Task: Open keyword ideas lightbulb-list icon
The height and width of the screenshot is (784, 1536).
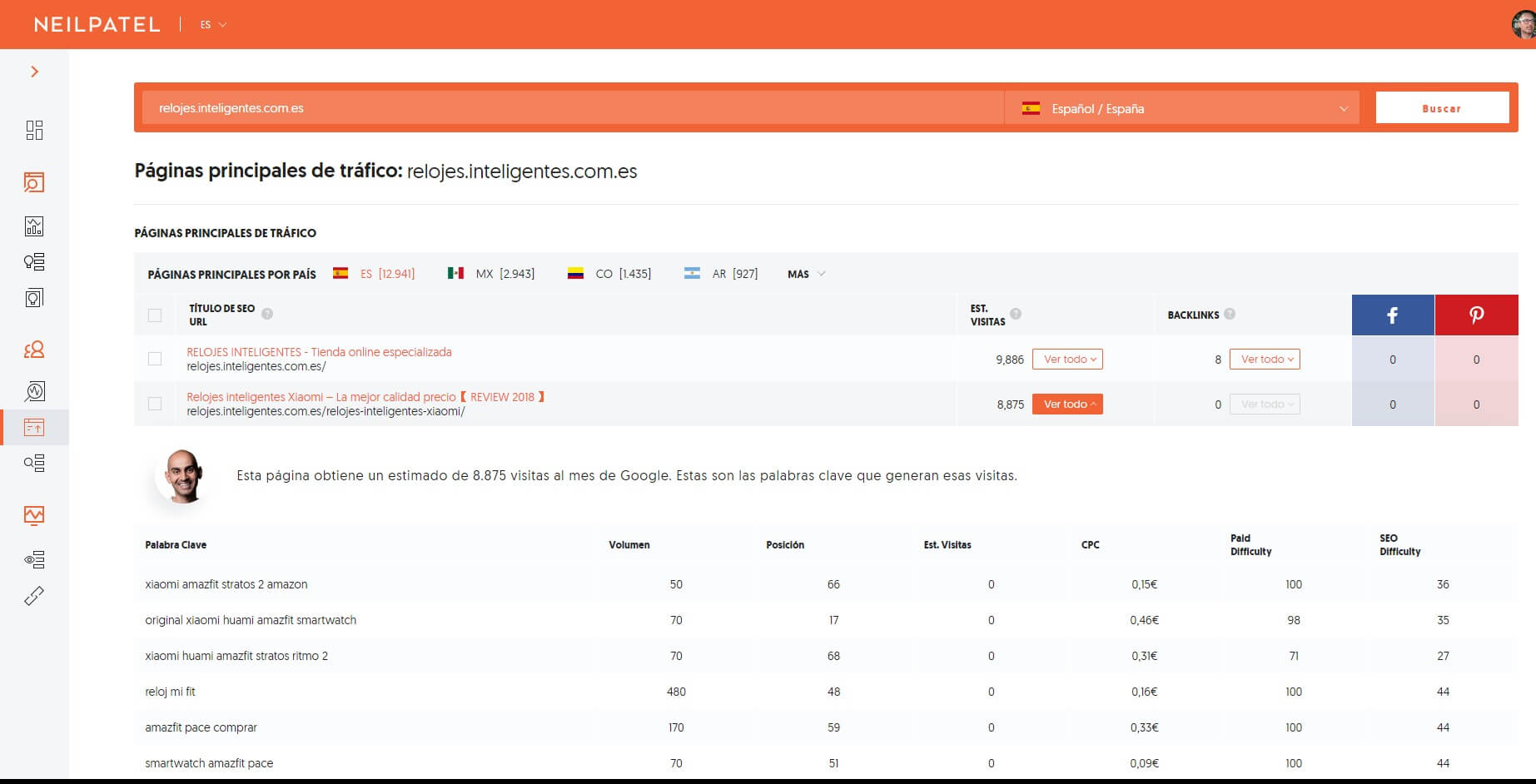Action: (34, 262)
